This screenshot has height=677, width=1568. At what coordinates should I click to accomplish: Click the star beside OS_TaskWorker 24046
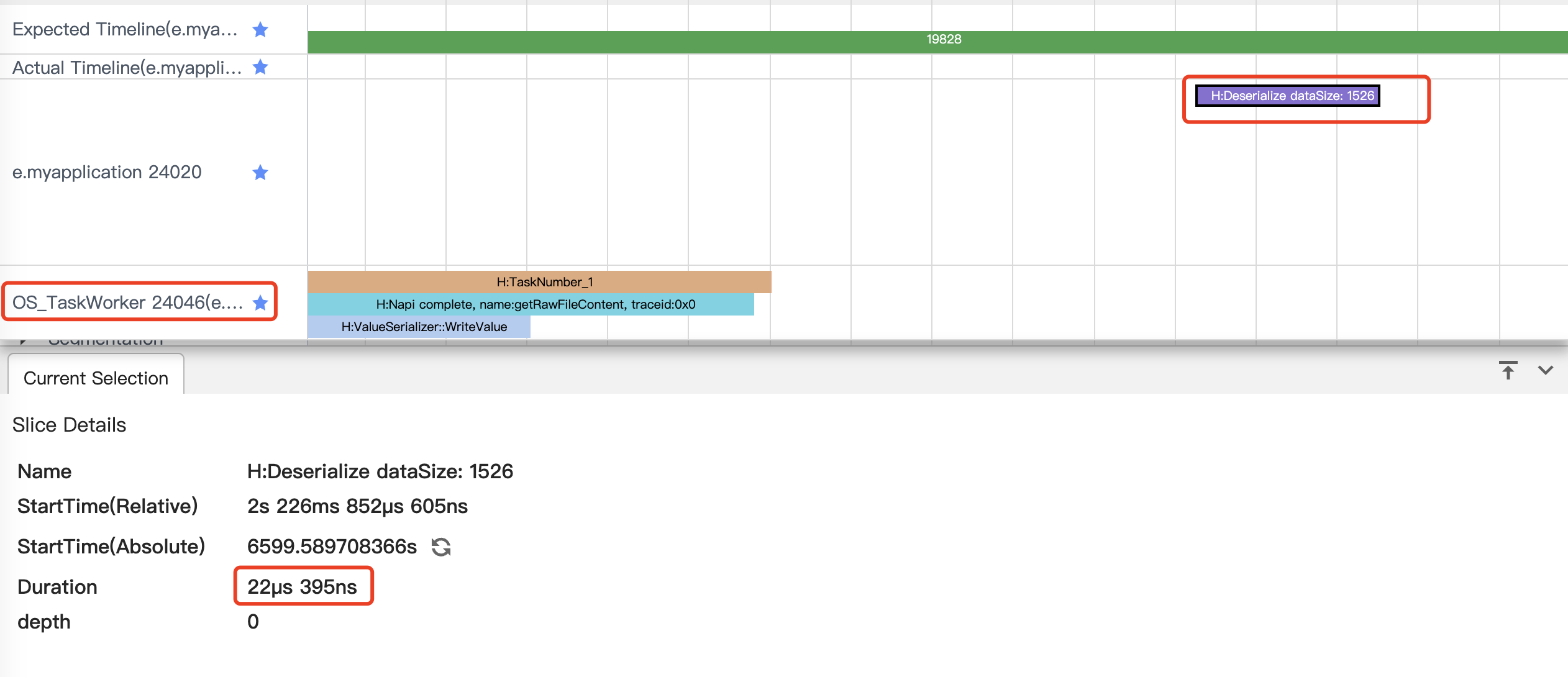coord(260,302)
